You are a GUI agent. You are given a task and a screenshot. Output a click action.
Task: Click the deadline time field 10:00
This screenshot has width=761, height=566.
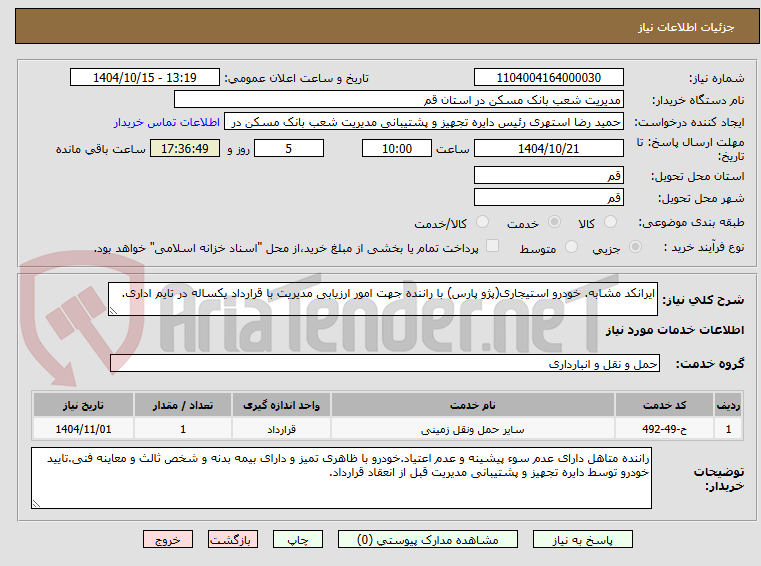point(397,149)
